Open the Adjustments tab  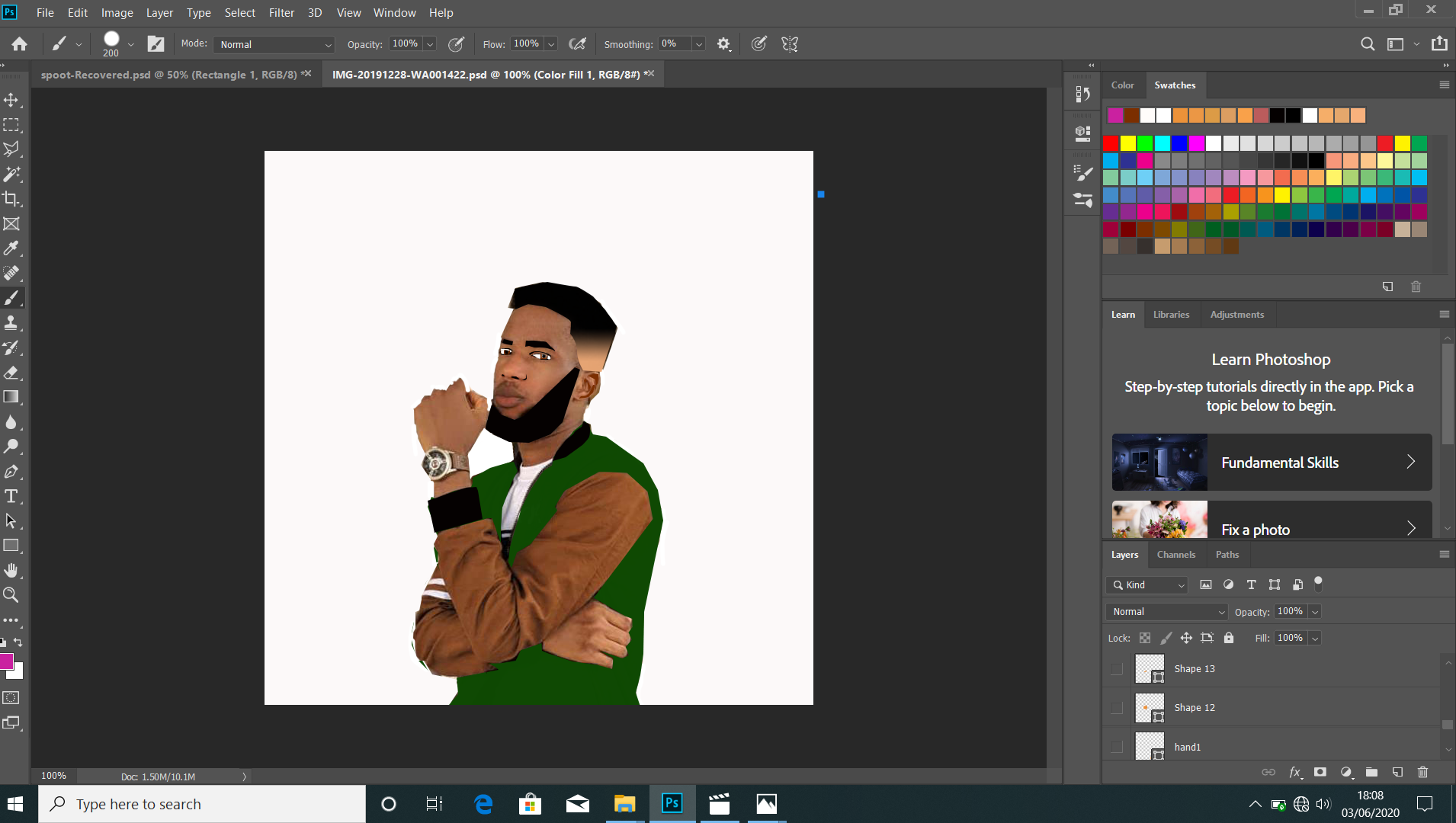[x=1236, y=315]
